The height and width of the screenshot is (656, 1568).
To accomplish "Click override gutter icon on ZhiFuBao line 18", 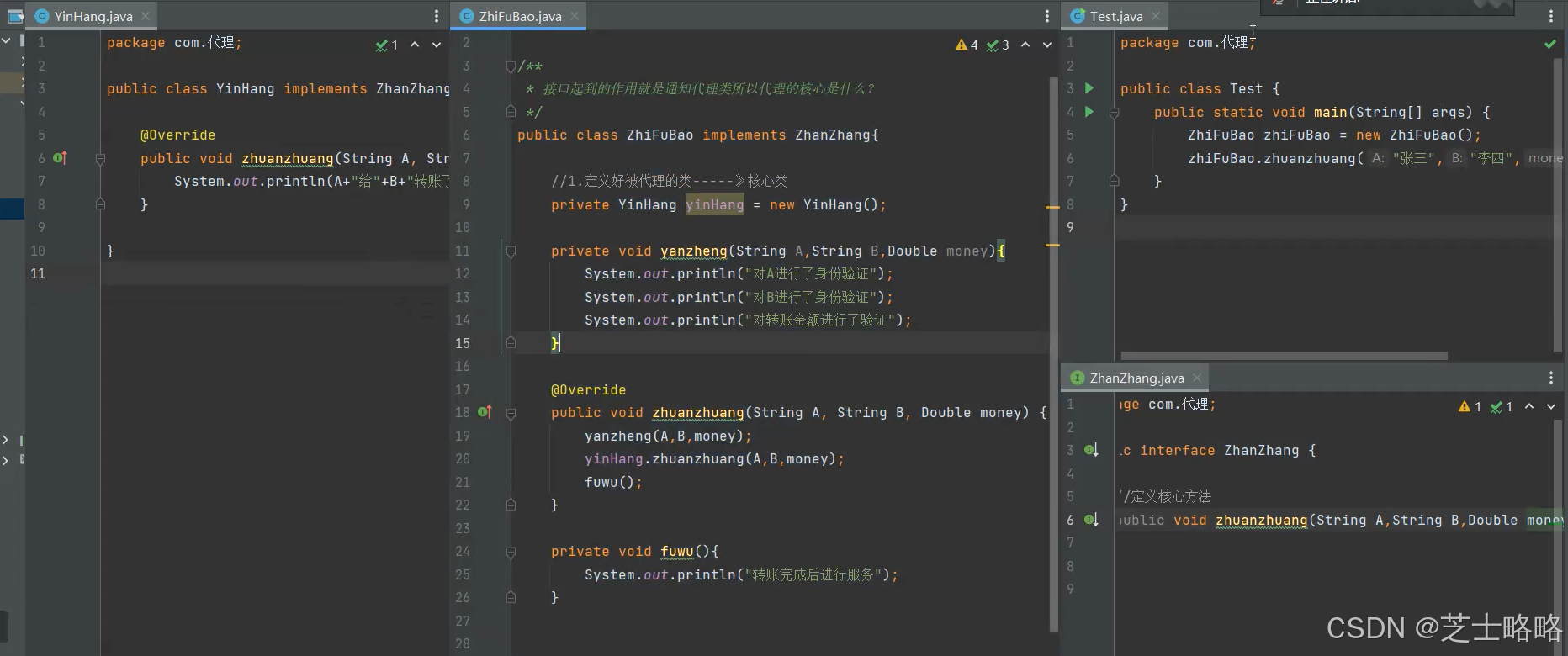I will click(x=485, y=412).
